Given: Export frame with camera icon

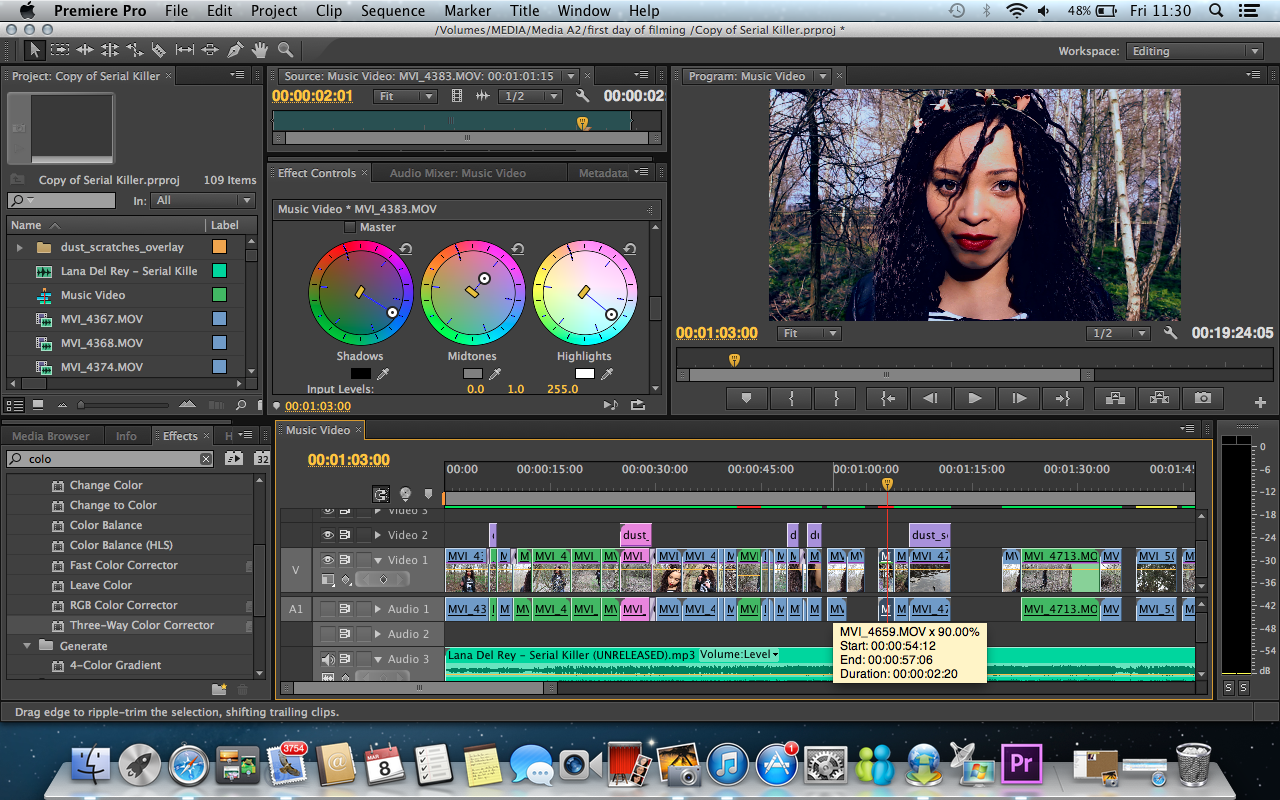Looking at the screenshot, I should 1203,398.
